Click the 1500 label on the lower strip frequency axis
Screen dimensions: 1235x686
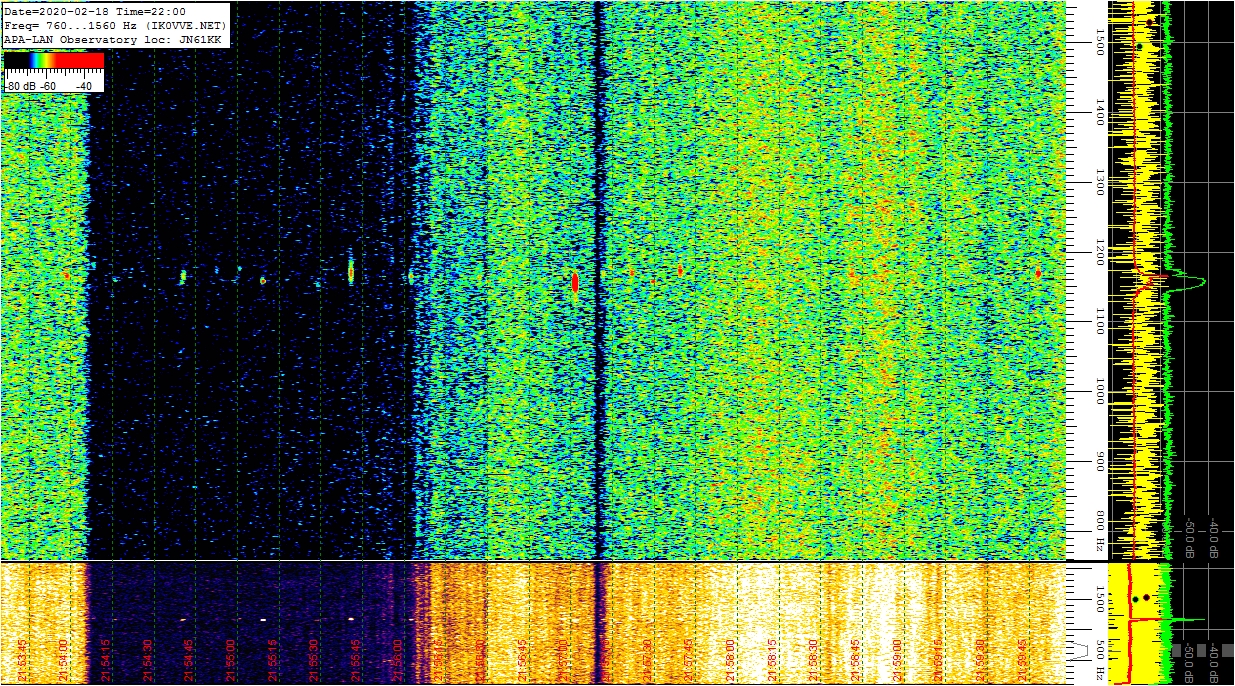pyautogui.click(x=1099, y=597)
